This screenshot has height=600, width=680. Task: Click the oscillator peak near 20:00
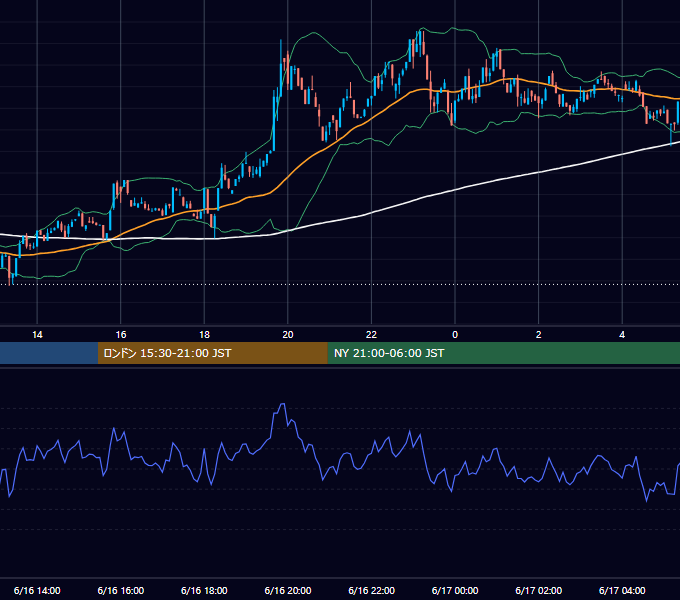pyautogui.click(x=282, y=404)
